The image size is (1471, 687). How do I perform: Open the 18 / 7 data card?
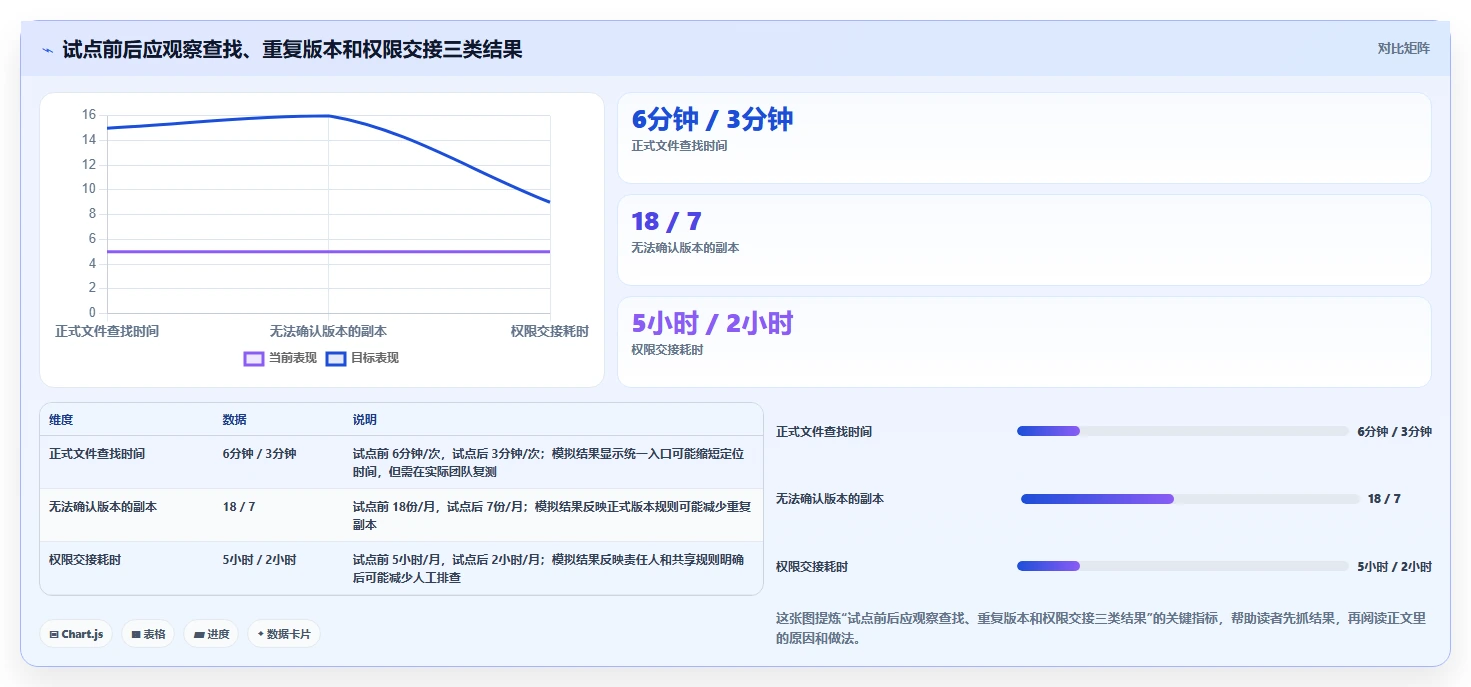point(1024,240)
